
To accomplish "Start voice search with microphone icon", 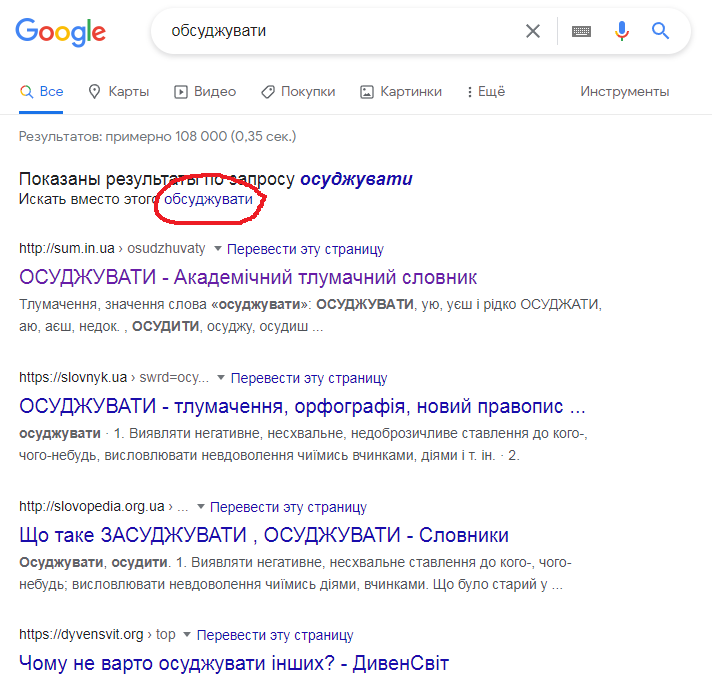I will pos(622,31).
